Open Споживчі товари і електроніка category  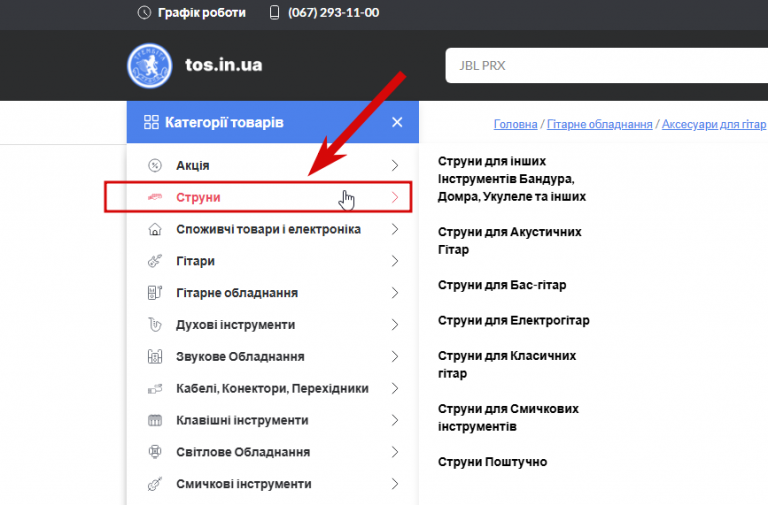(x=268, y=229)
